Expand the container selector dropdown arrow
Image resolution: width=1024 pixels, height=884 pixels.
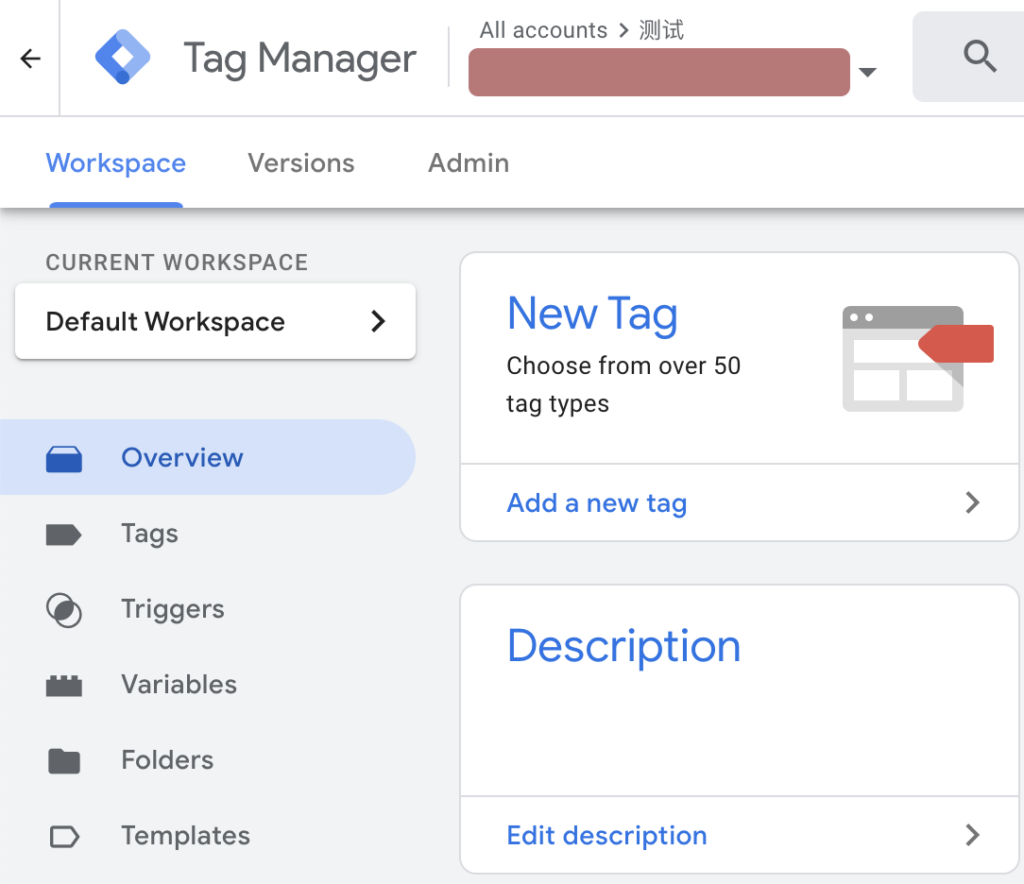[867, 72]
